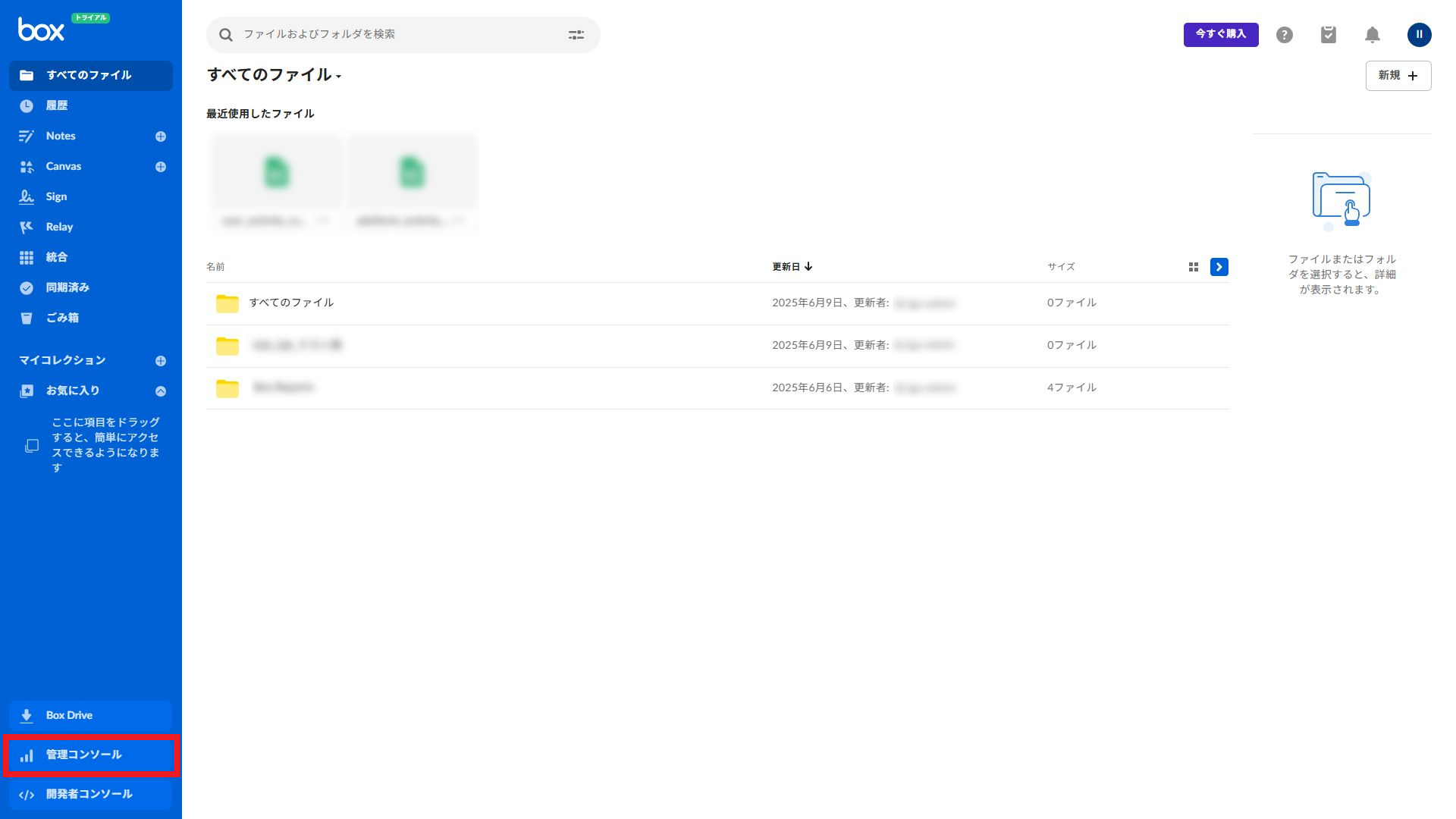The height and width of the screenshot is (819, 1456).
Task: Click the help question mark icon
Action: coord(1284,35)
